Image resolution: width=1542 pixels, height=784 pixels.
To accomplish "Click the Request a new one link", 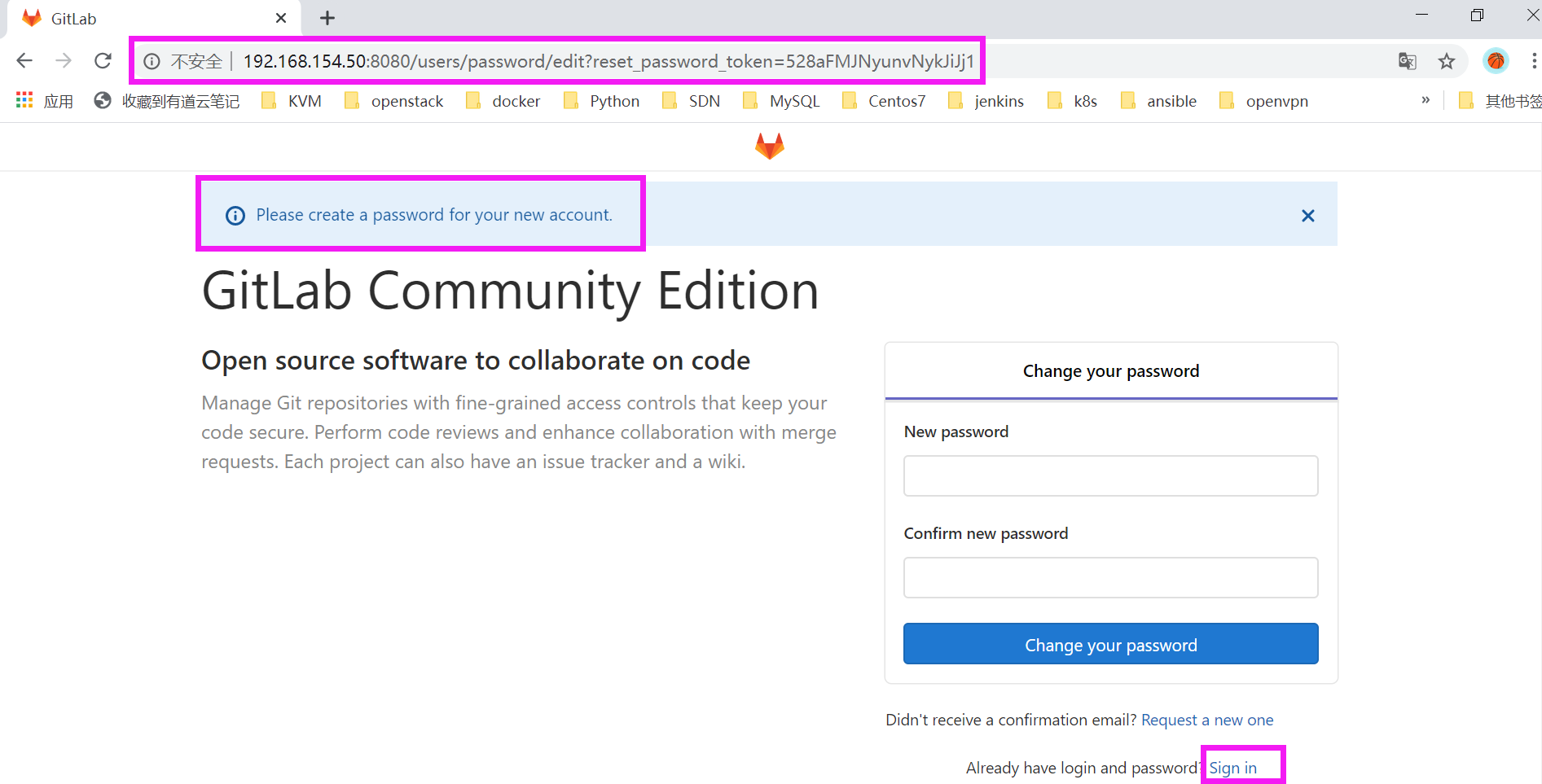I will coord(1207,720).
